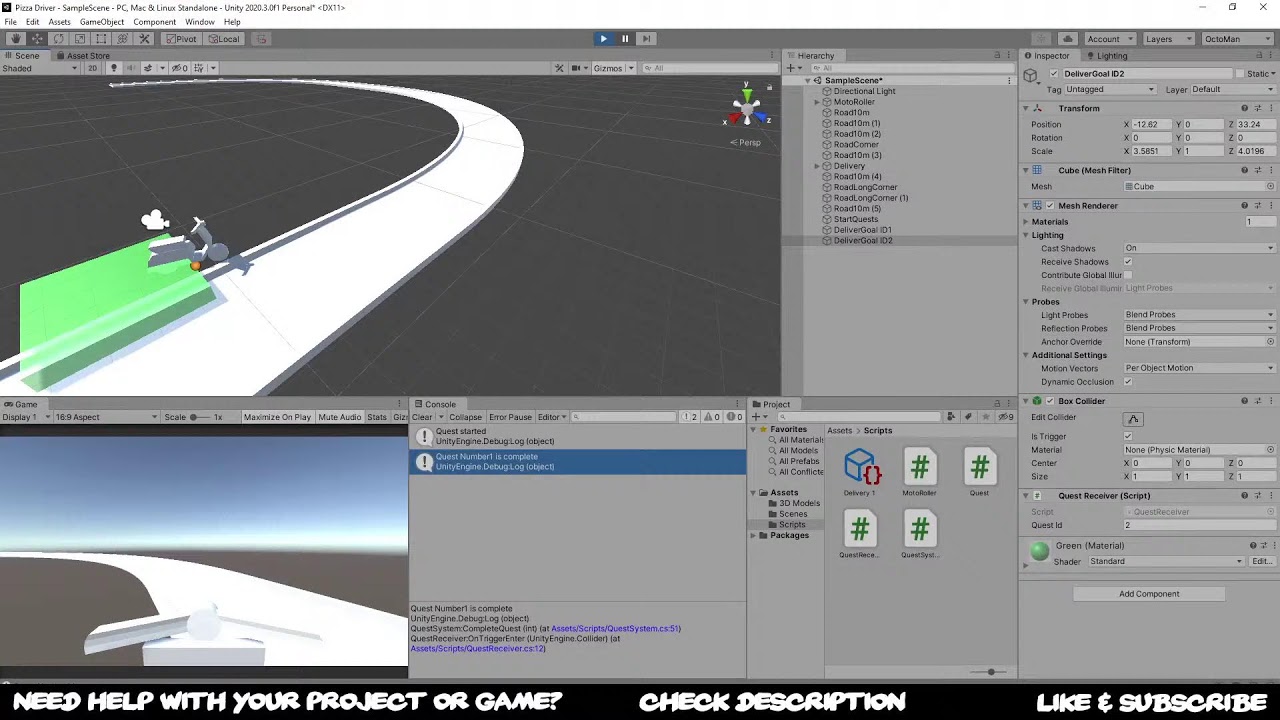1280x720 pixels.
Task: Open the QuestSystem.cs:51 link
Action: (x=615, y=629)
